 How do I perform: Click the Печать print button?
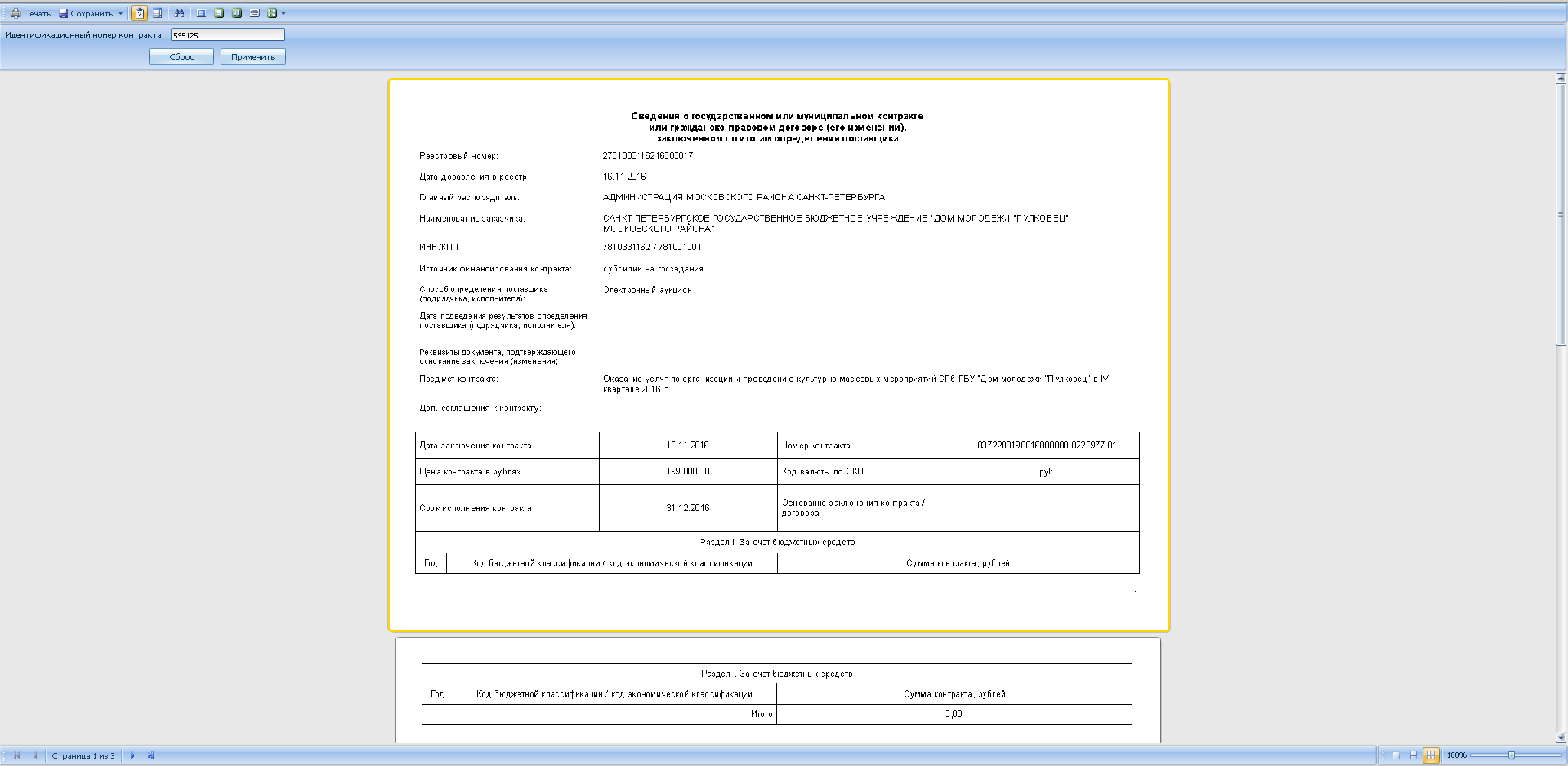30,13
